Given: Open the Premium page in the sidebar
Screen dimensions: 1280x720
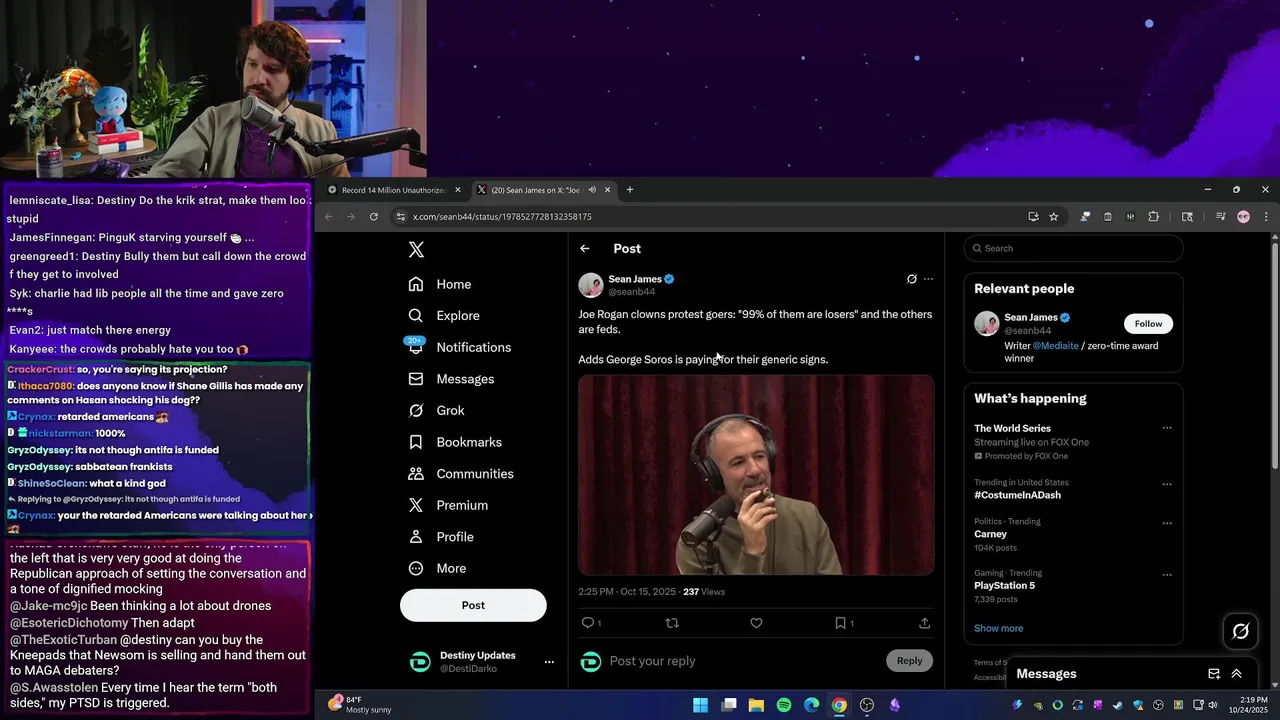Looking at the screenshot, I should [448, 505].
